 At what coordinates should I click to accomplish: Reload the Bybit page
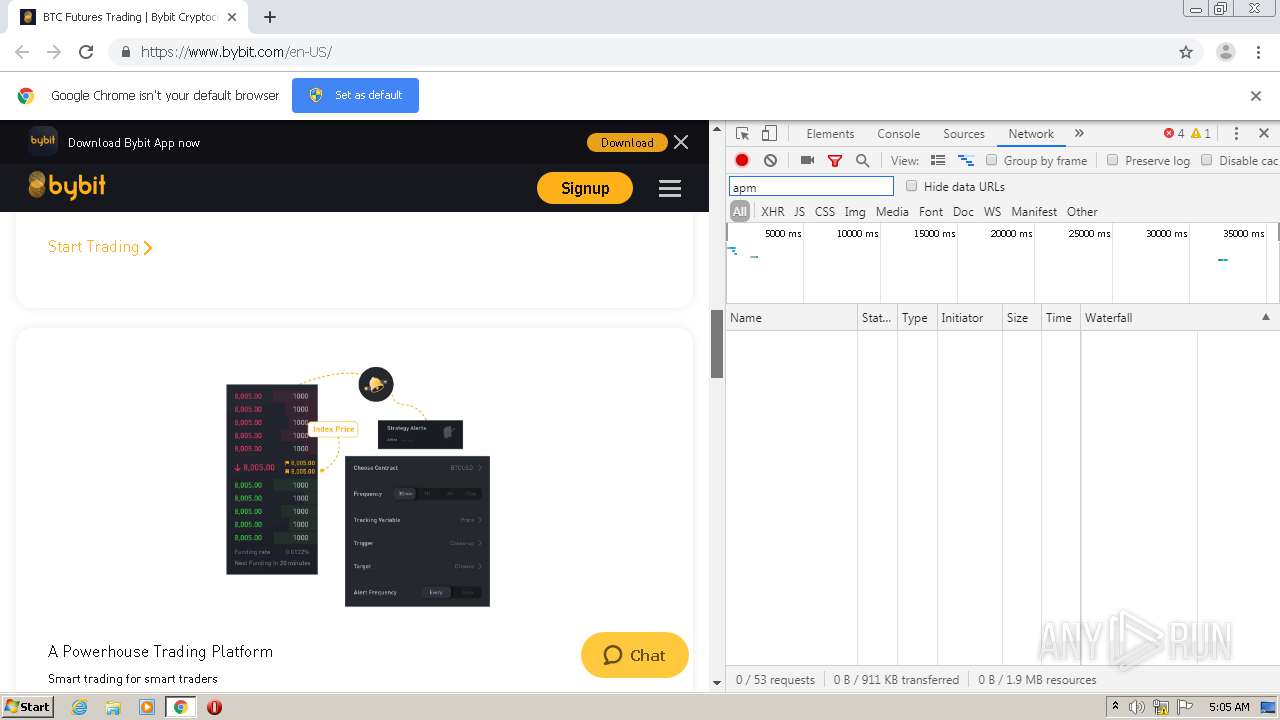tap(86, 52)
